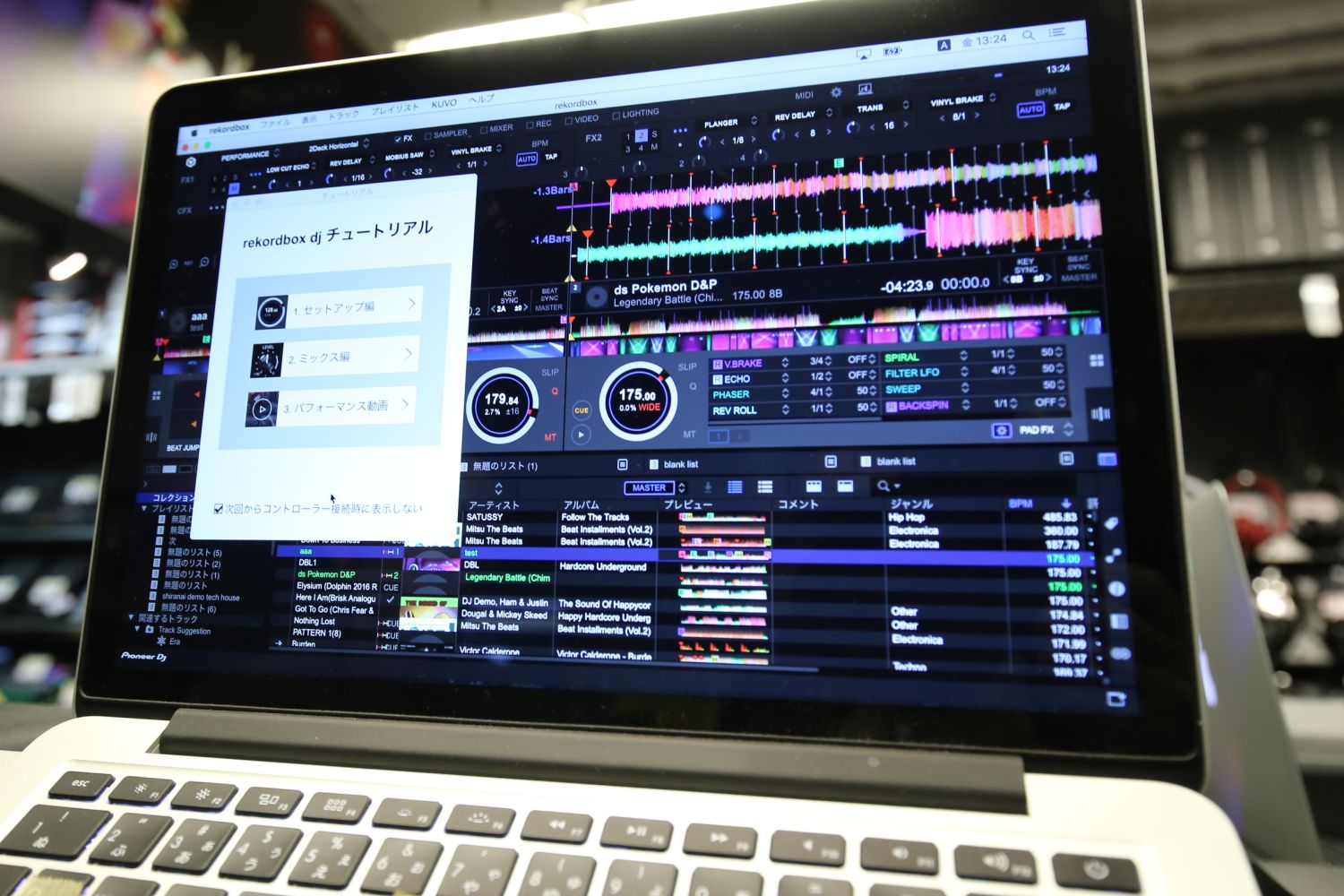Switch to artwork track list view icon
1344x896 pixels.
pyautogui.click(x=764, y=487)
